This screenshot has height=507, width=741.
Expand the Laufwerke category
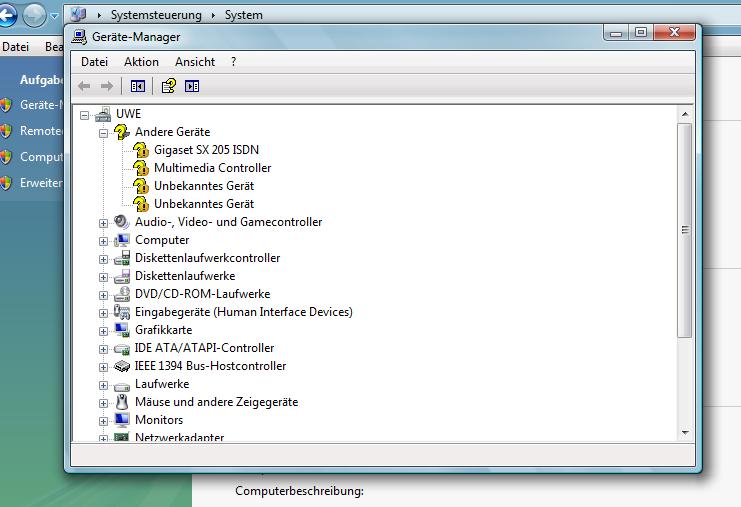(103, 385)
